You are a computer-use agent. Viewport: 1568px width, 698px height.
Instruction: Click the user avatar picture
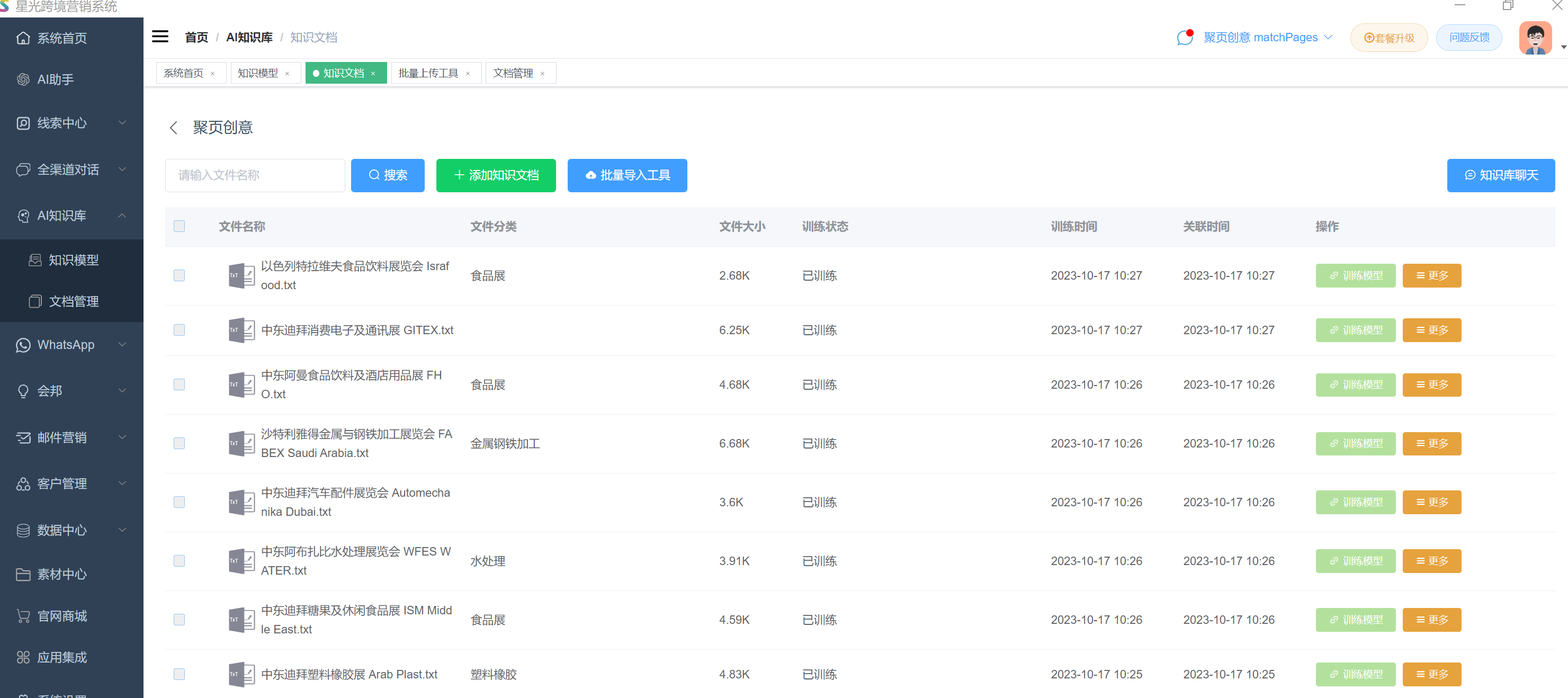pyautogui.click(x=1535, y=38)
